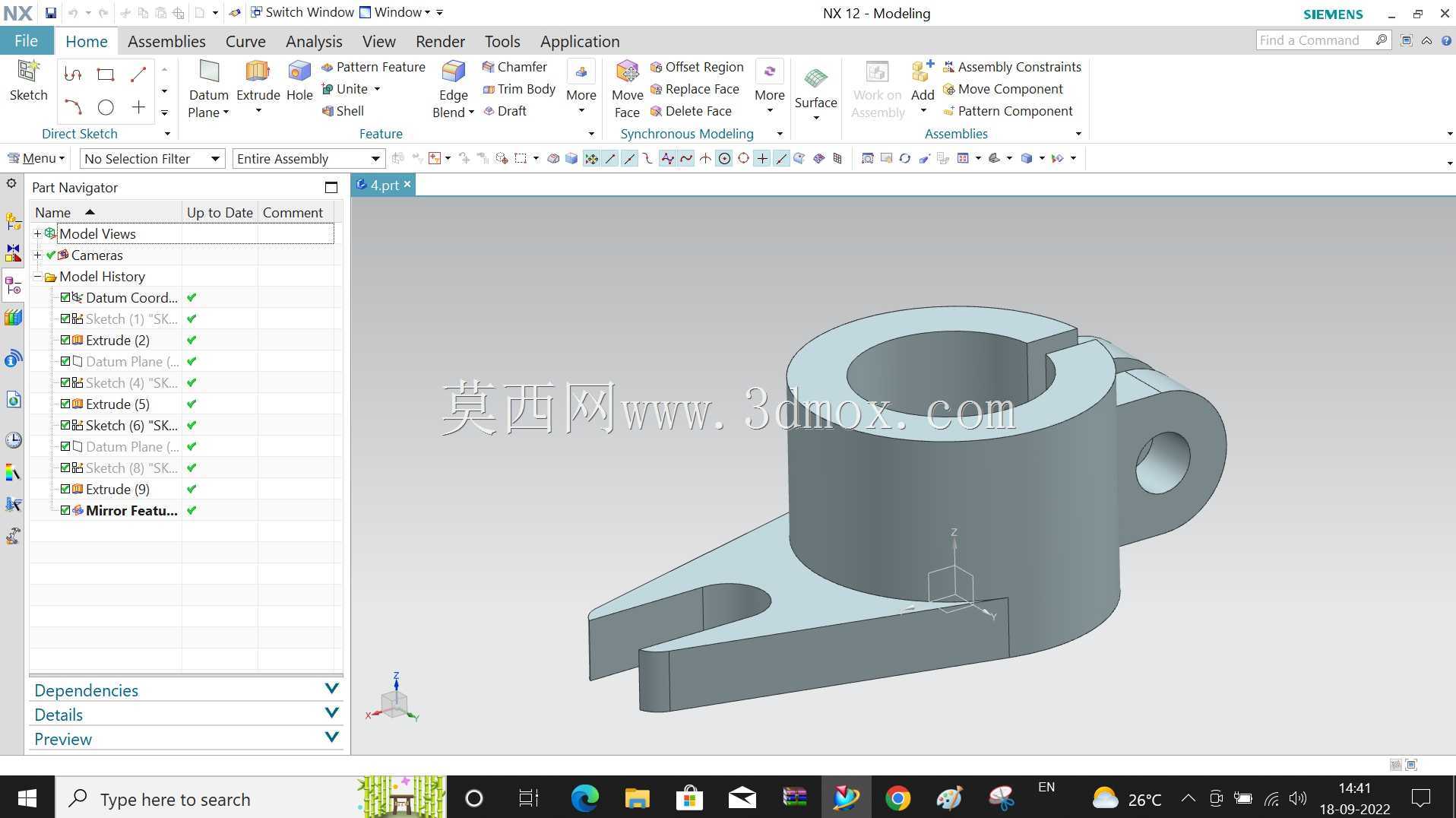Click the Pattern Component tool
Viewport: 1456px width, 818px height.
pos(1008,111)
